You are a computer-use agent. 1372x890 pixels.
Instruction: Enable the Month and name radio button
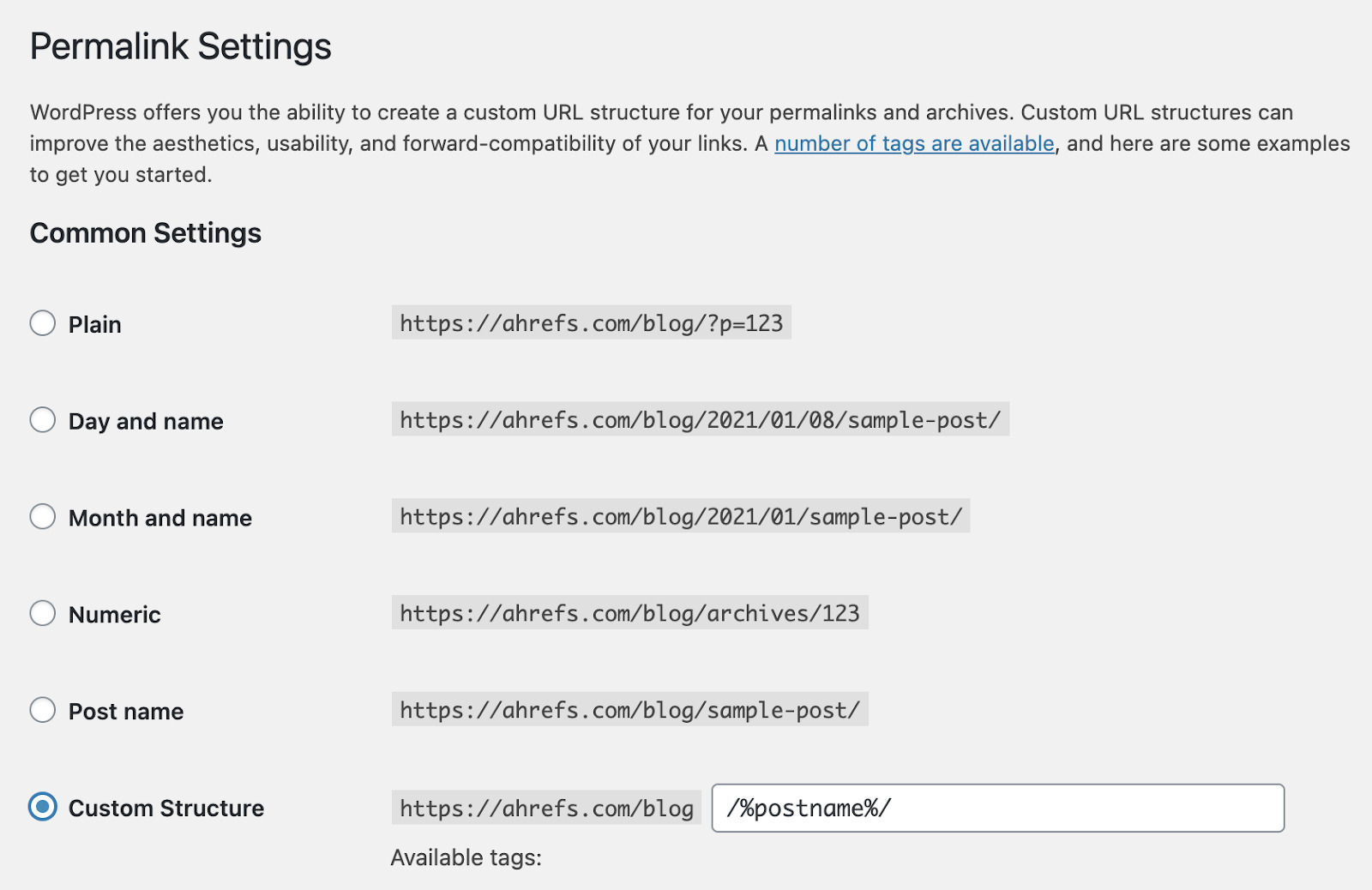(43, 517)
